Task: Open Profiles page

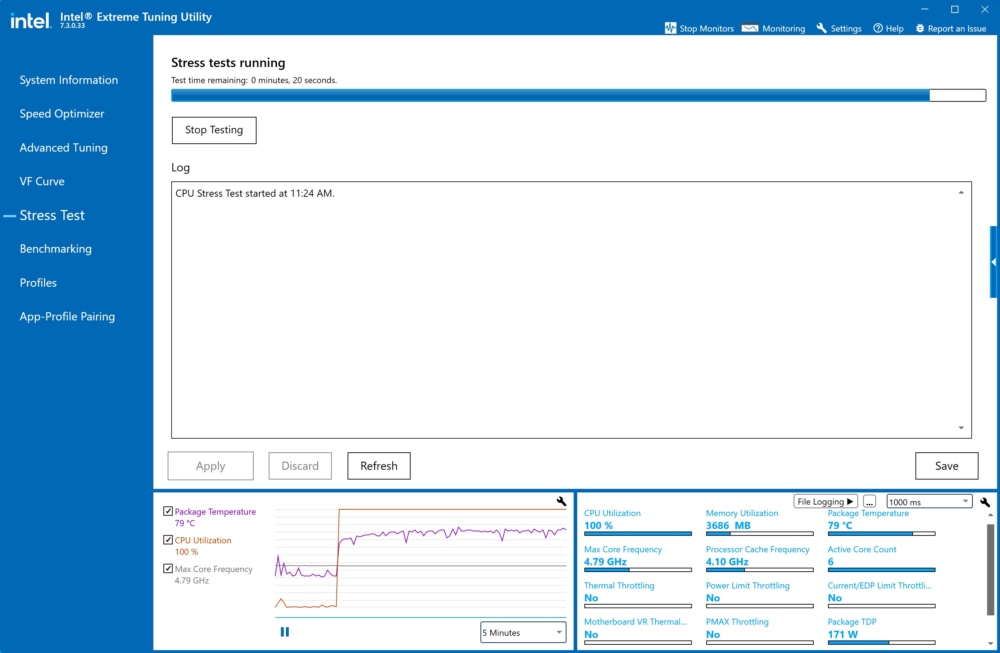Action: point(38,282)
